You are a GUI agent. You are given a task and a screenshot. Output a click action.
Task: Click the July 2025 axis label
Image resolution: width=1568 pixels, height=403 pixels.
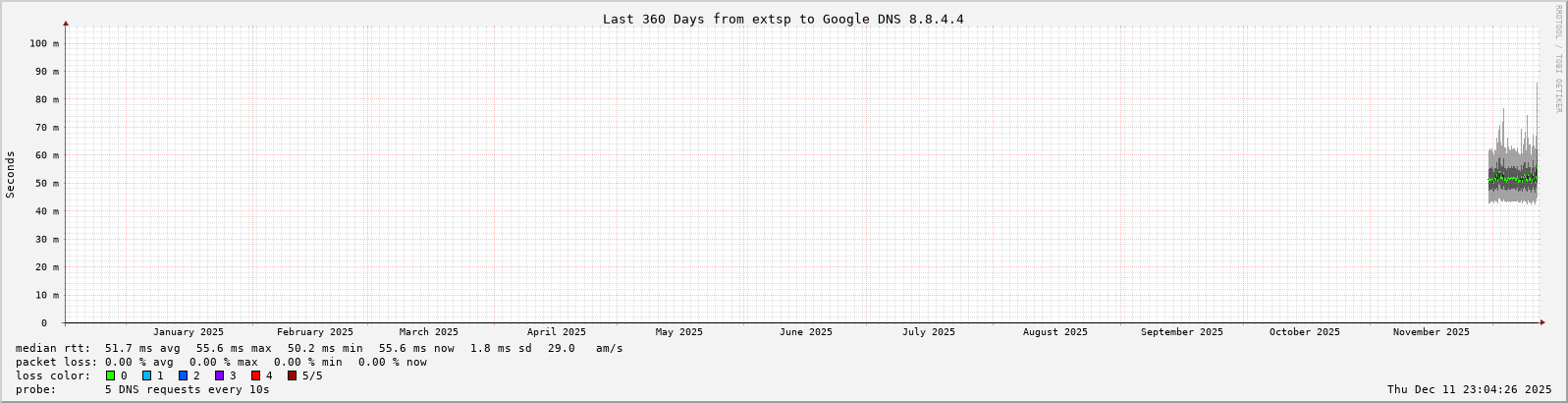point(928,332)
